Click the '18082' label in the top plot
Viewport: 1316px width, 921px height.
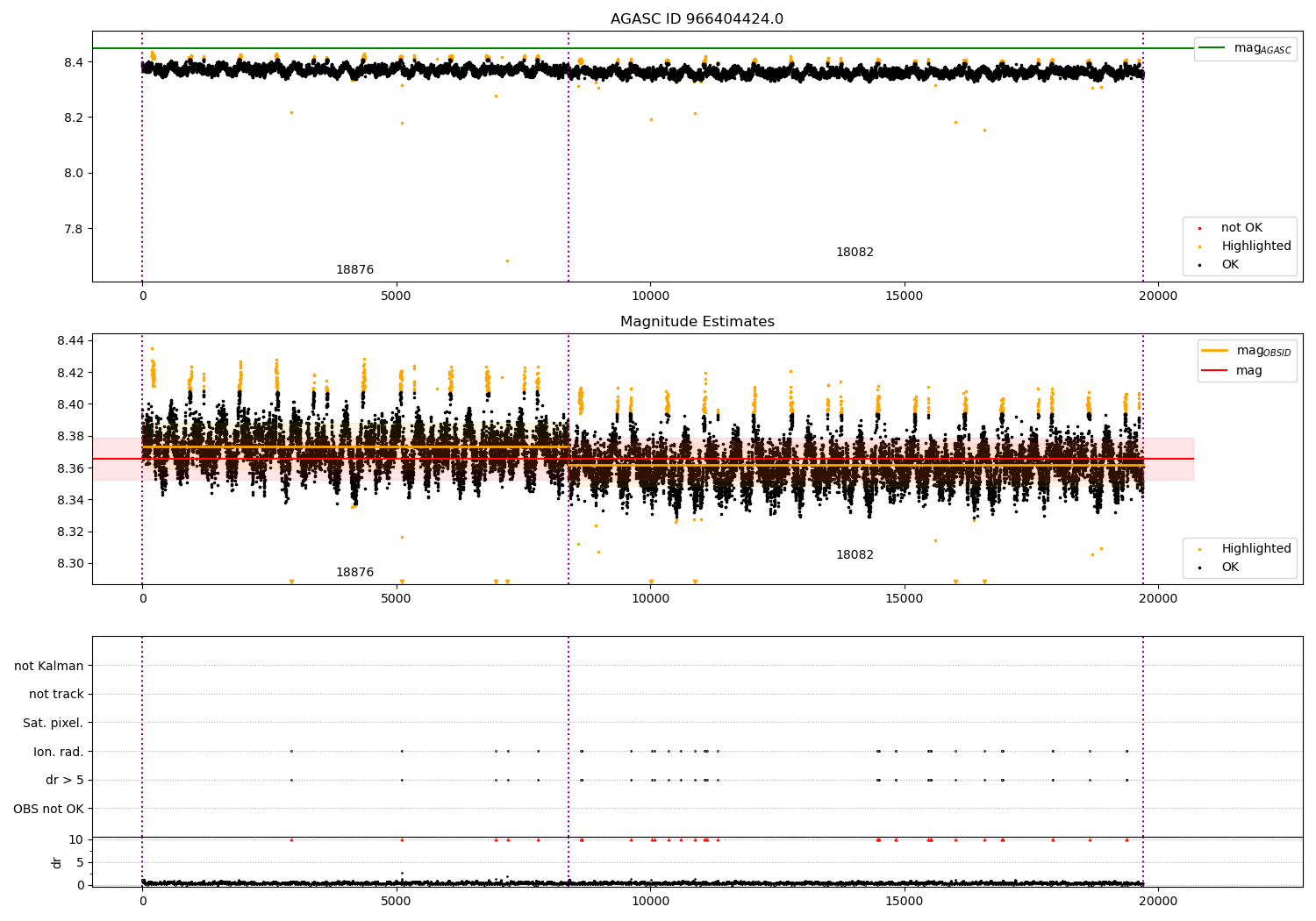click(x=855, y=253)
